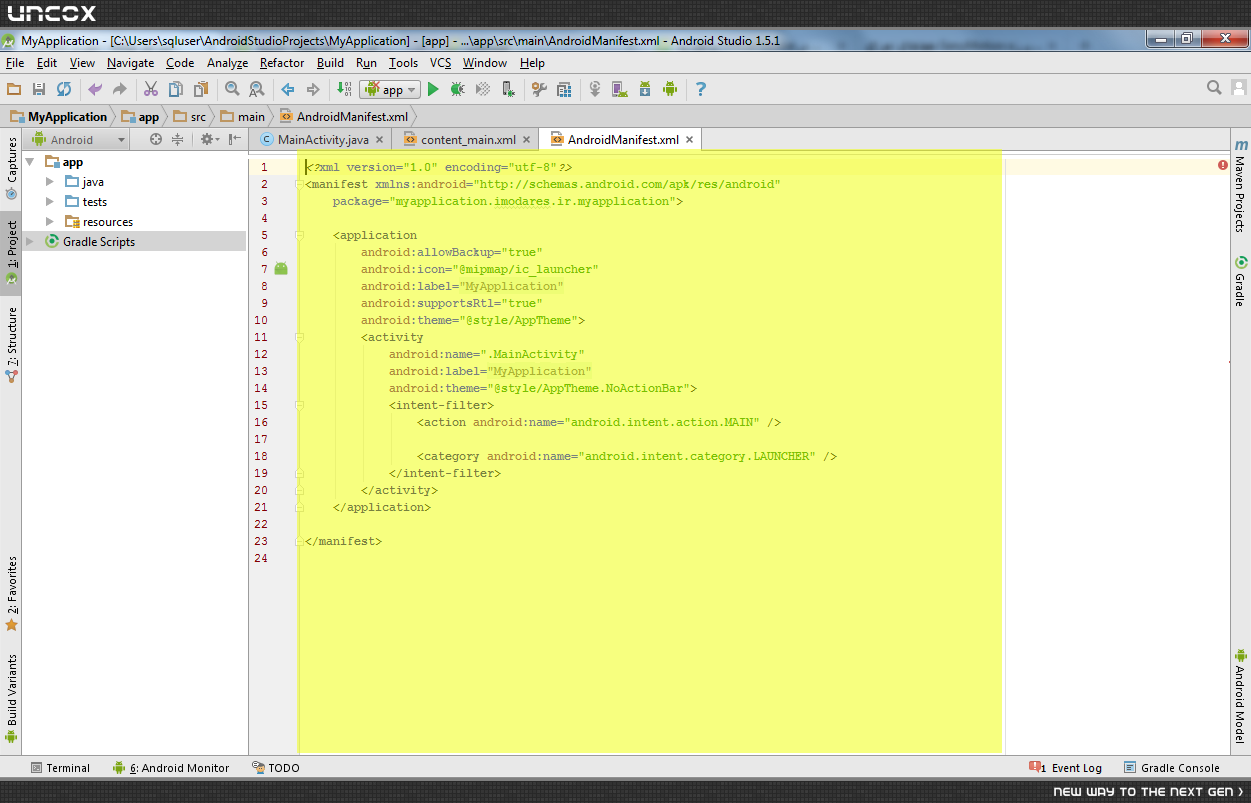Click Sync Project with Gradle Files icon
Viewport: 1251px width, 803px height.
[595, 89]
